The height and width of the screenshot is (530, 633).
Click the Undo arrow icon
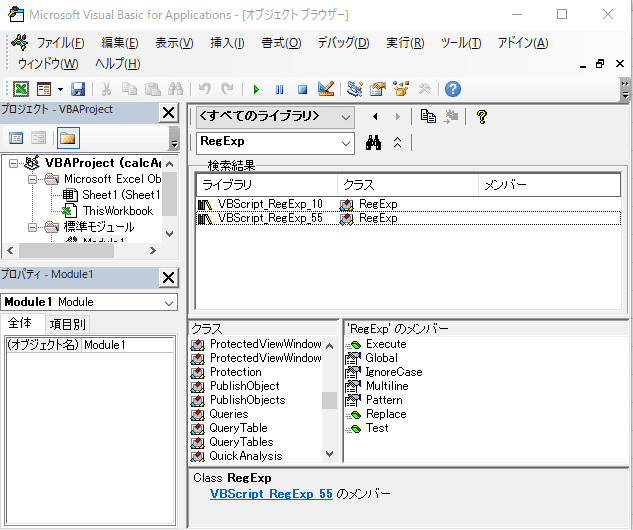205,89
